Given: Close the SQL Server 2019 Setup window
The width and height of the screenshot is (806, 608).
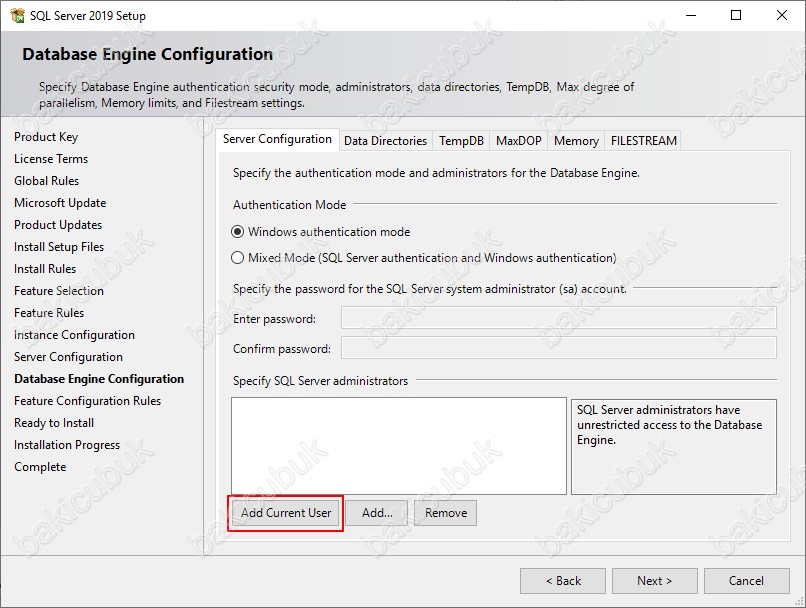Looking at the screenshot, I should pos(781,15).
